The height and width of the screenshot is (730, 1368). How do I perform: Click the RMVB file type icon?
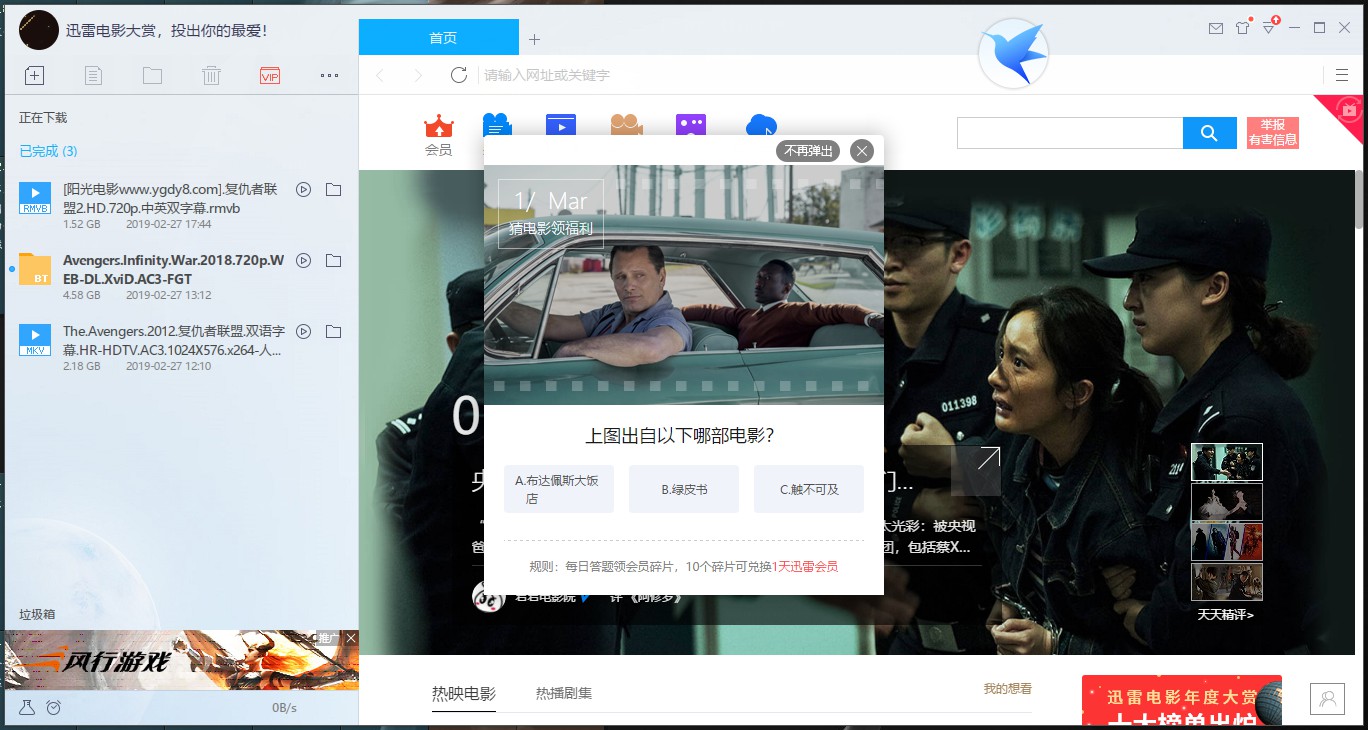(x=35, y=198)
